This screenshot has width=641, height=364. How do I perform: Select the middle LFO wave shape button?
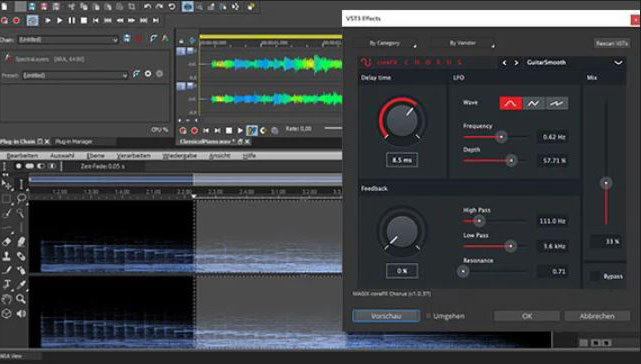[533, 103]
